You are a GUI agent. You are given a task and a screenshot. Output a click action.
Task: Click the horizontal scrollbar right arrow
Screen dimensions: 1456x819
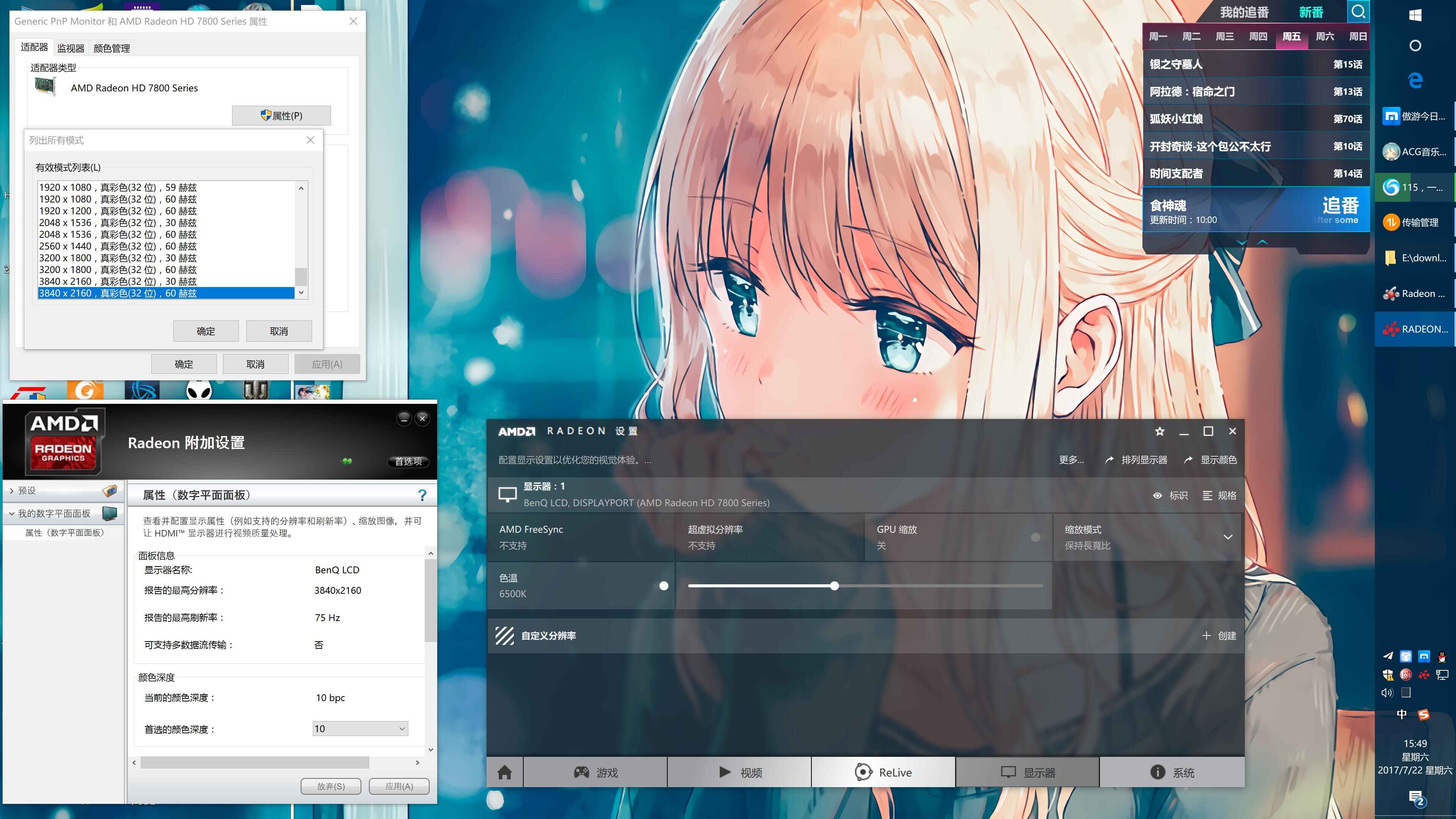pyautogui.click(x=418, y=763)
